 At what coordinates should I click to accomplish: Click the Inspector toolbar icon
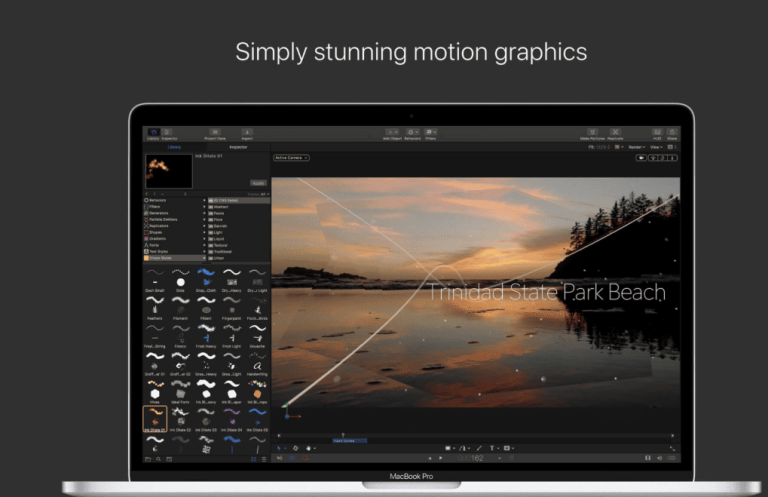click(167, 132)
